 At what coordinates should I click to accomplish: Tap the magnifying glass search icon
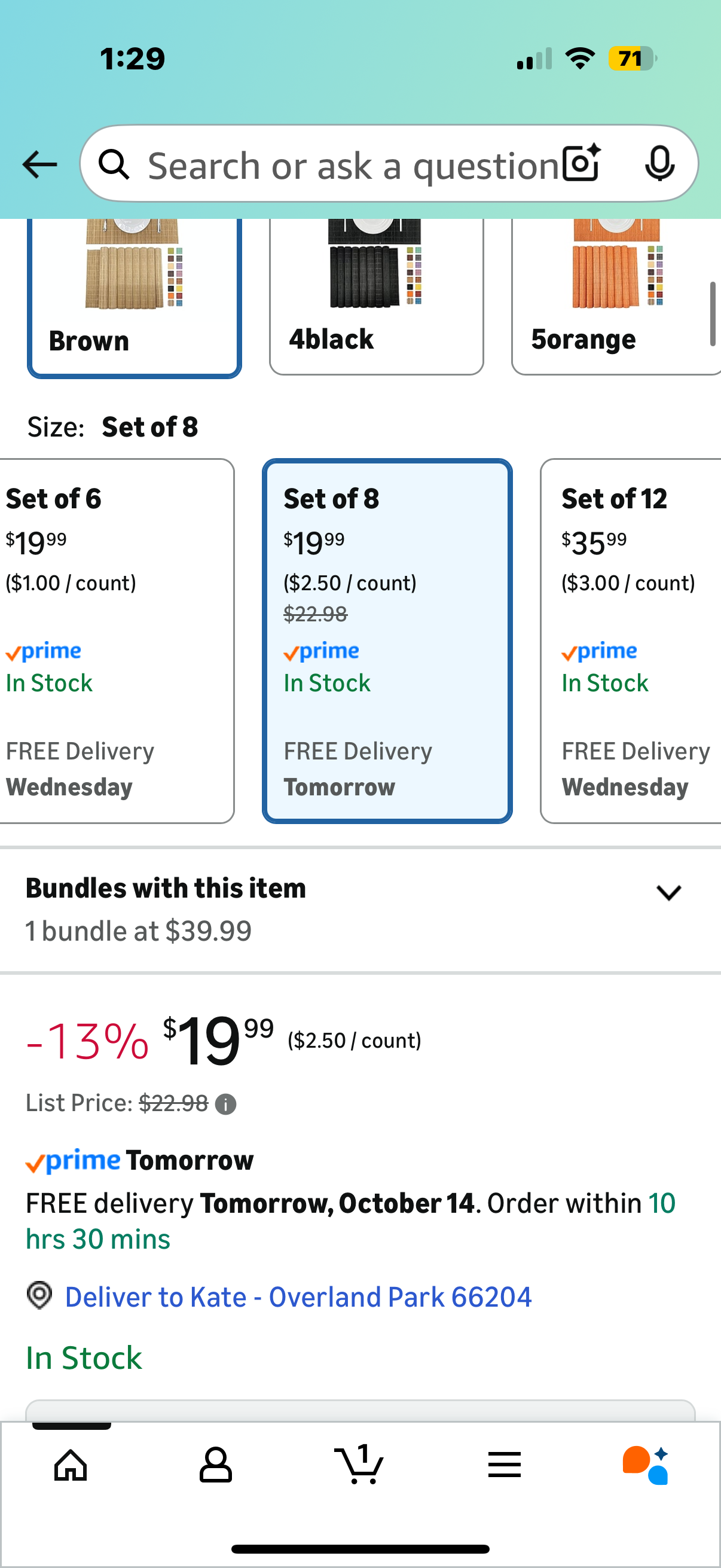point(114,165)
